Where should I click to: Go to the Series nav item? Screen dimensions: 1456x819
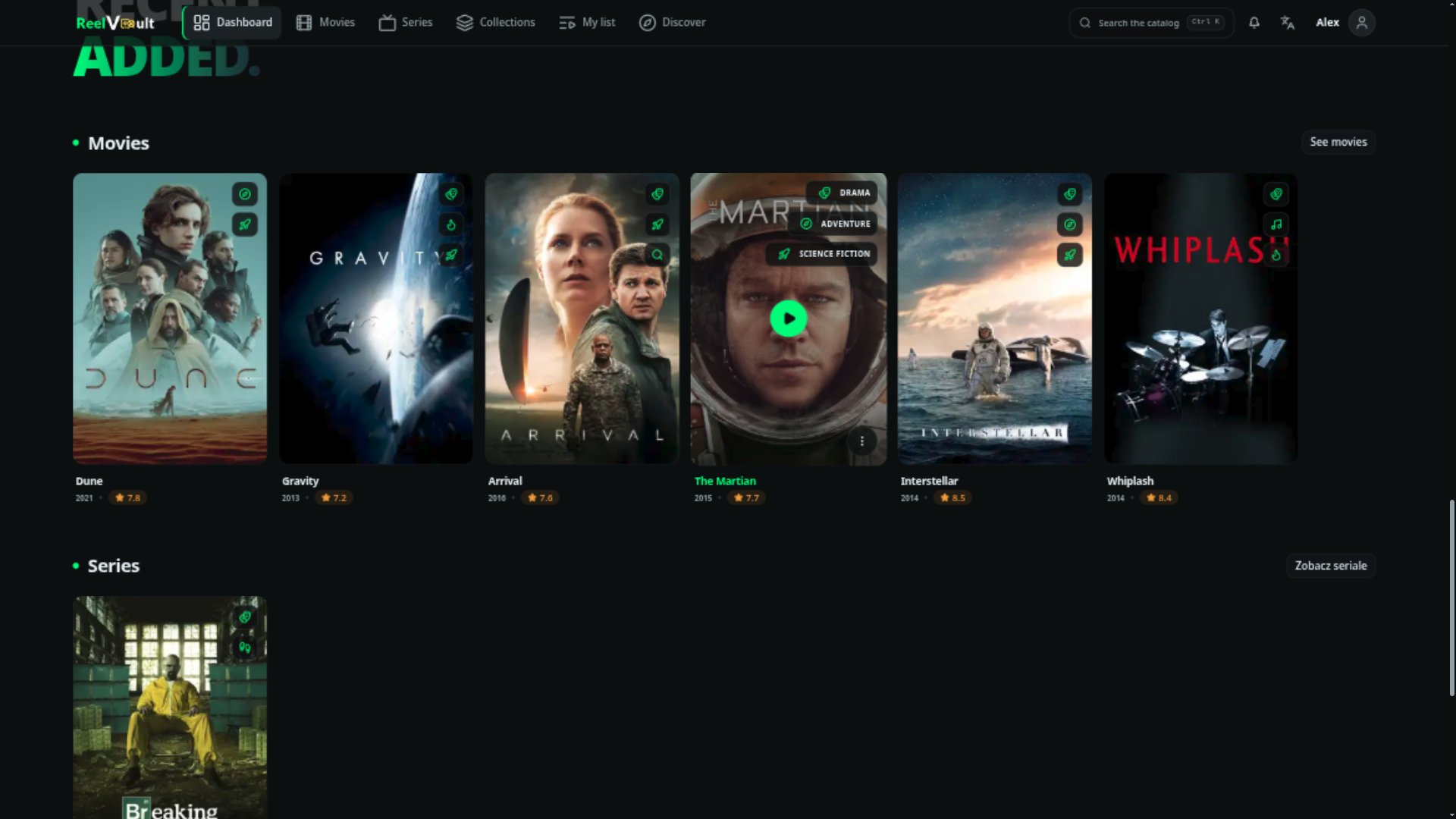tap(406, 23)
